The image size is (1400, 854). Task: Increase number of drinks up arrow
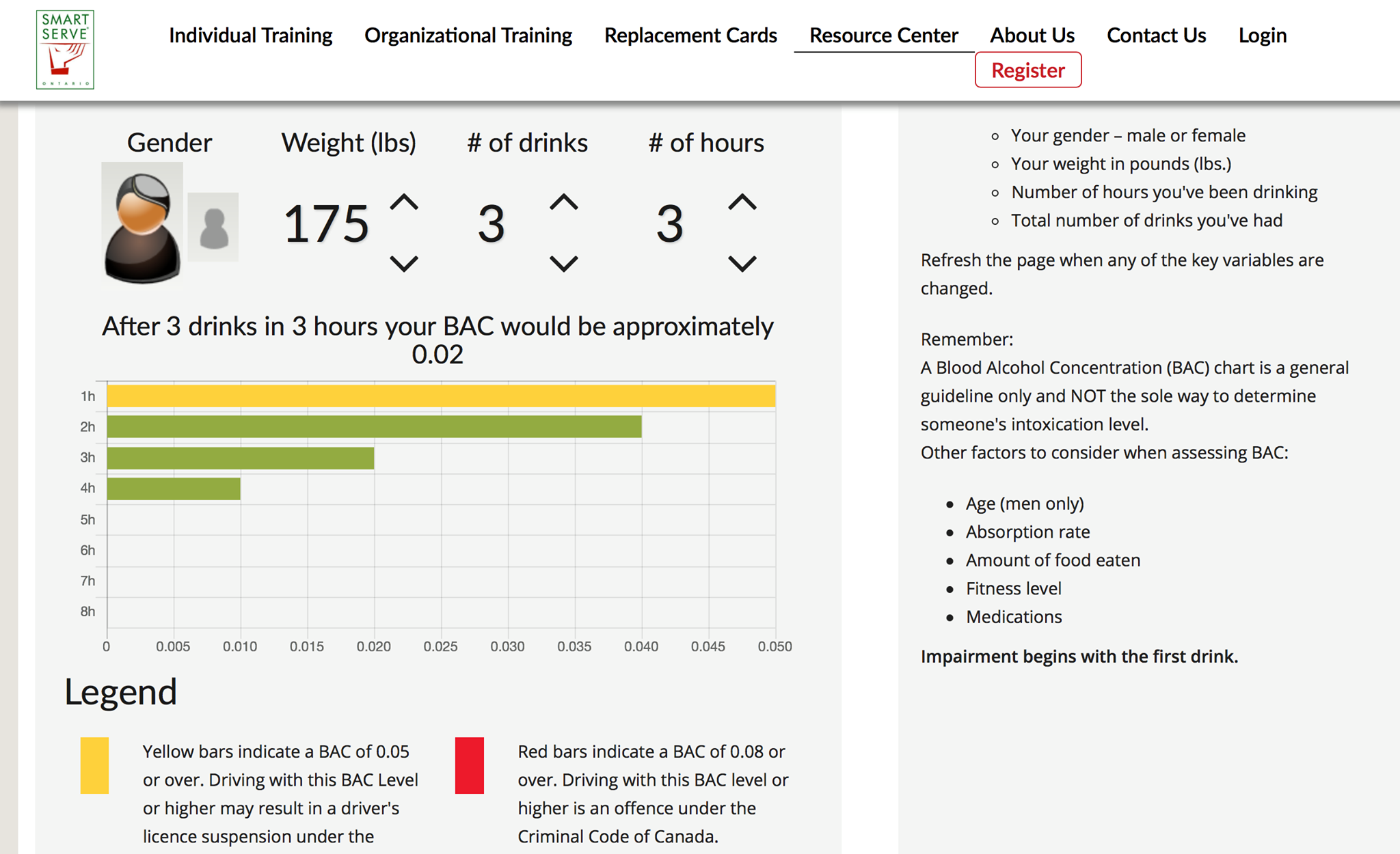click(x=564, y=202)
